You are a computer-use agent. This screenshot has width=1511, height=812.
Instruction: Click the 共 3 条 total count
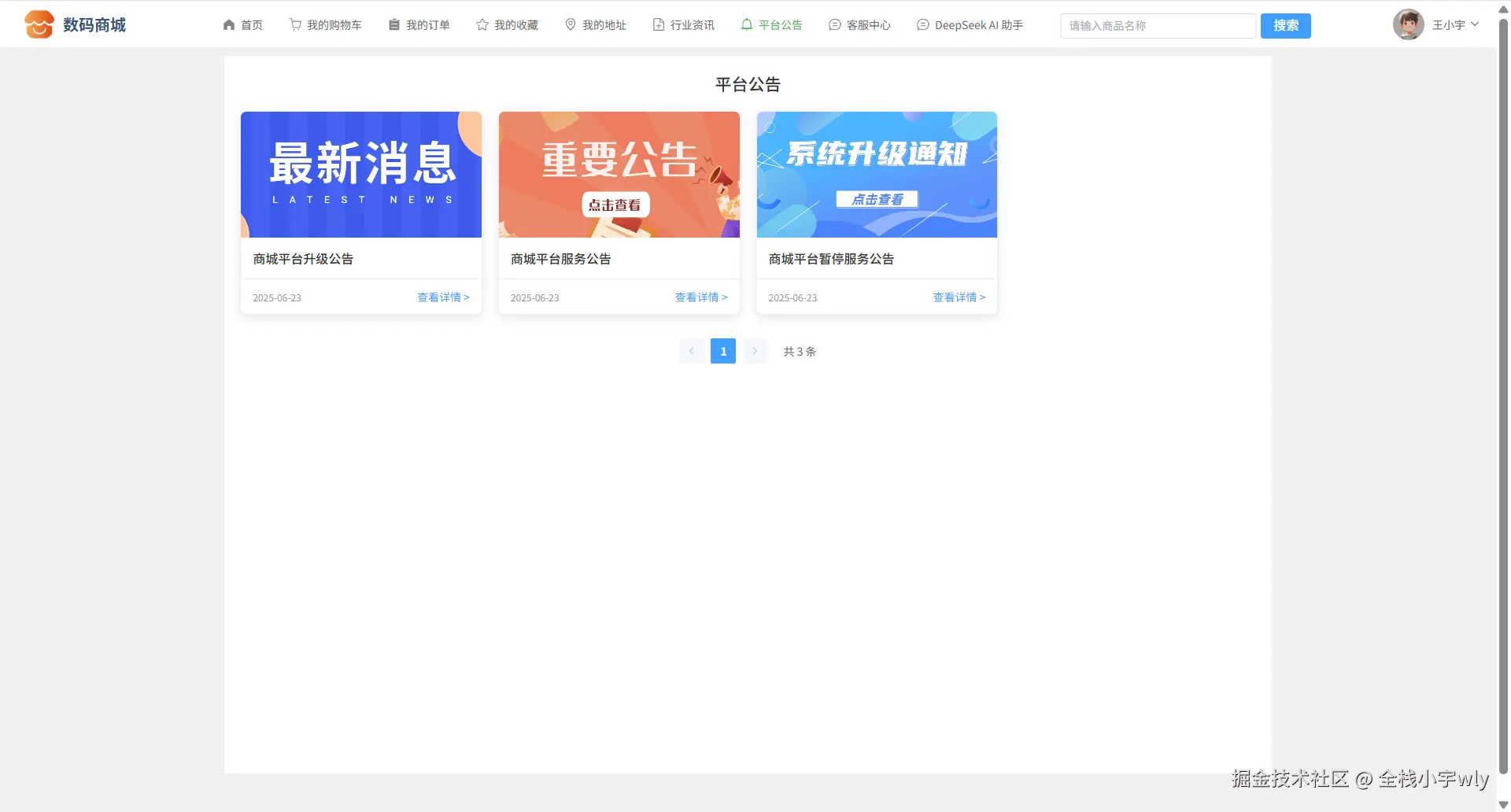[800, 352]
